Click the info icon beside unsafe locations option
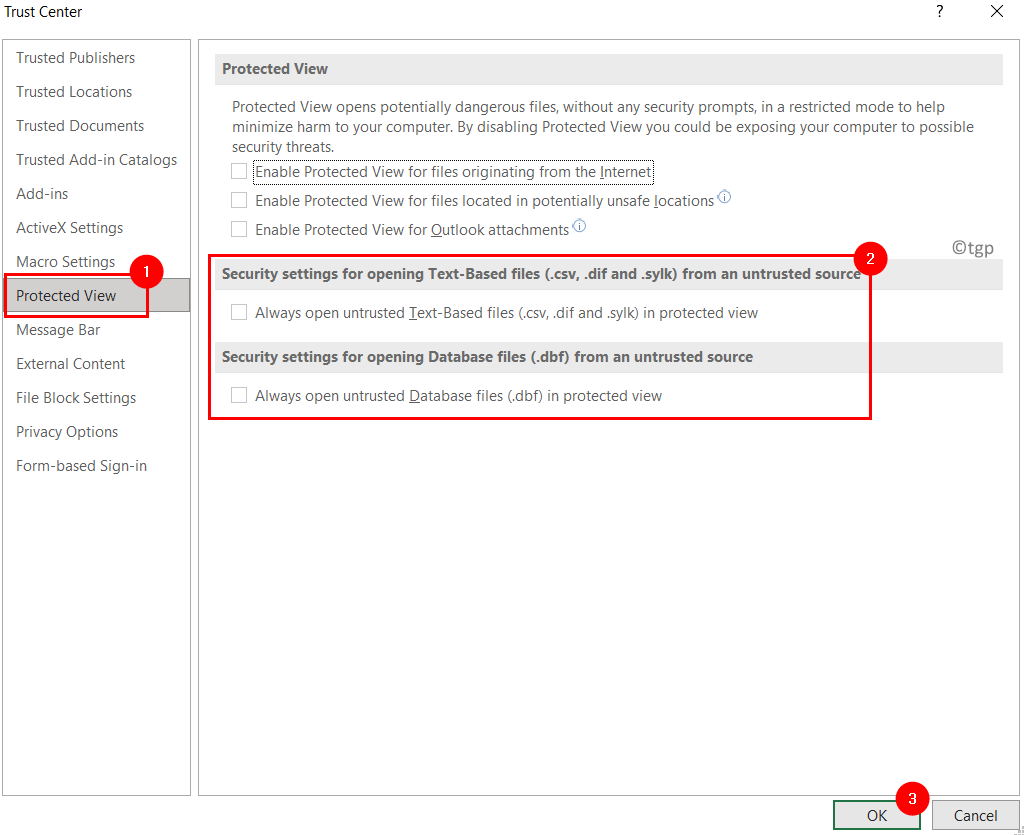The width and height of the screenshot is (1024, 835). click(x=724, y=199)
